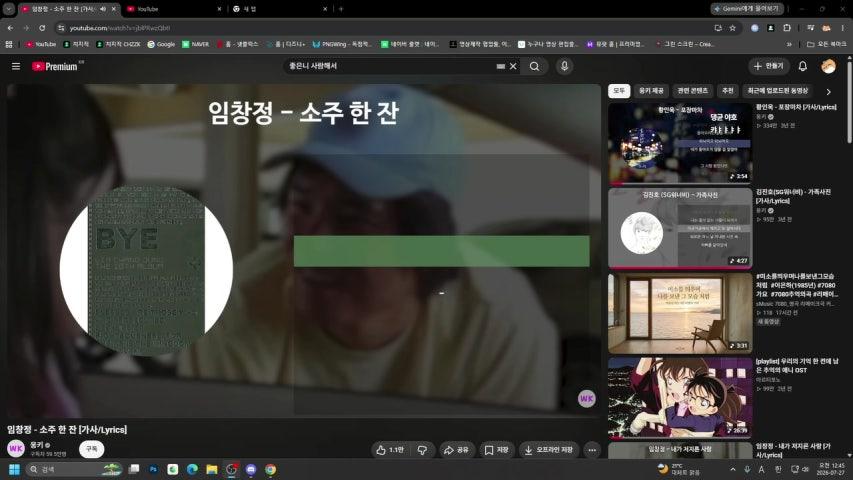This screenshot has width=853, height=480.
Task: Click the video player to pause
Action: coord(304,250)
